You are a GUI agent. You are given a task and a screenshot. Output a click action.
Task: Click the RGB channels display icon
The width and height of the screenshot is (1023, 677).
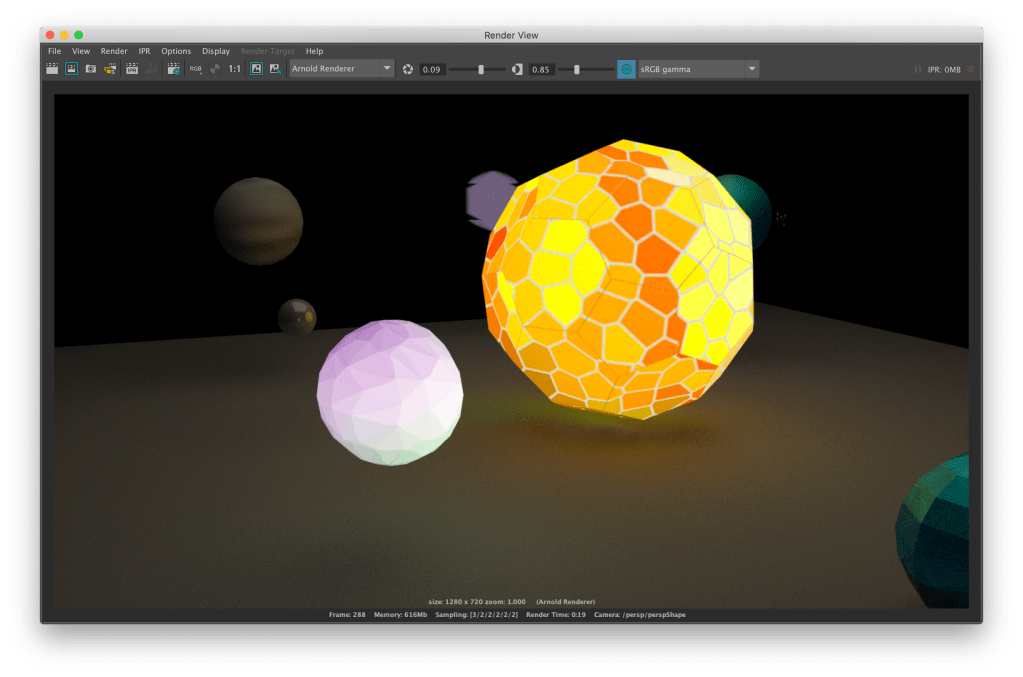pos(195,69)
